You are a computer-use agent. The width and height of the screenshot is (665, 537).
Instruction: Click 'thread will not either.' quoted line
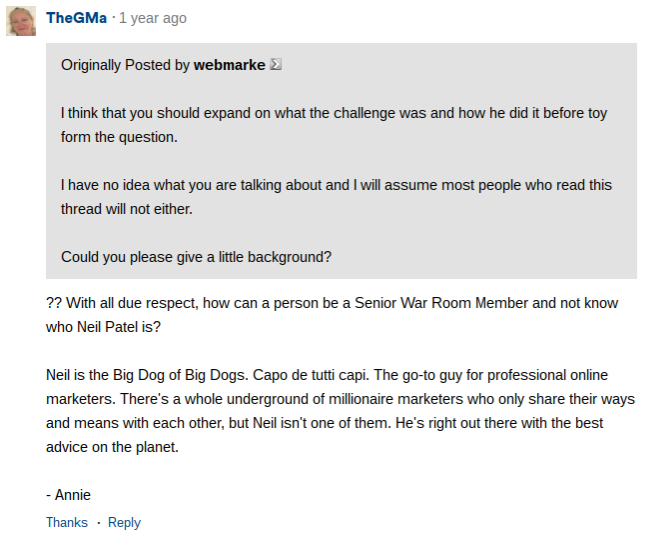[126, 209]
